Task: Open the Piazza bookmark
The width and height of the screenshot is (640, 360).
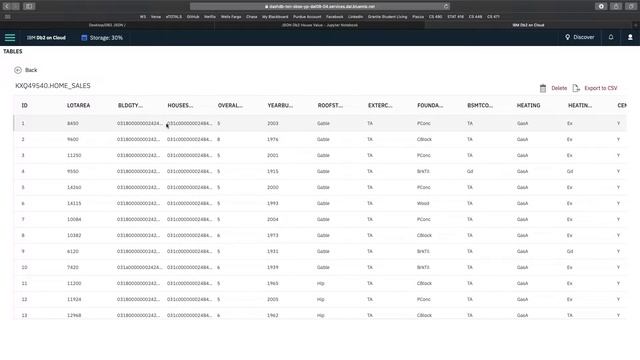Action: [418, 17]
